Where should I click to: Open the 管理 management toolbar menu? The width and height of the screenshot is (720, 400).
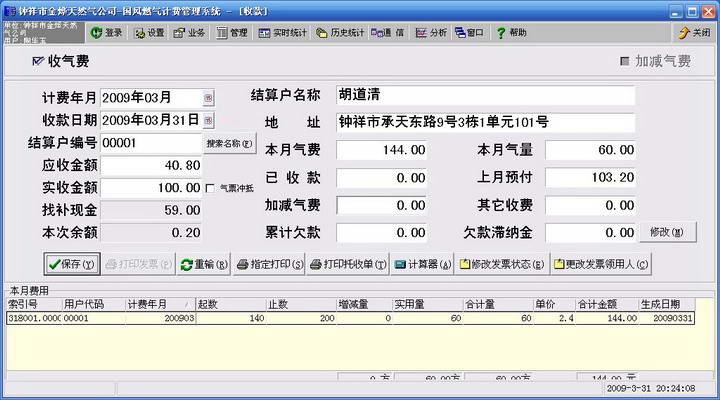click(232, 33)
